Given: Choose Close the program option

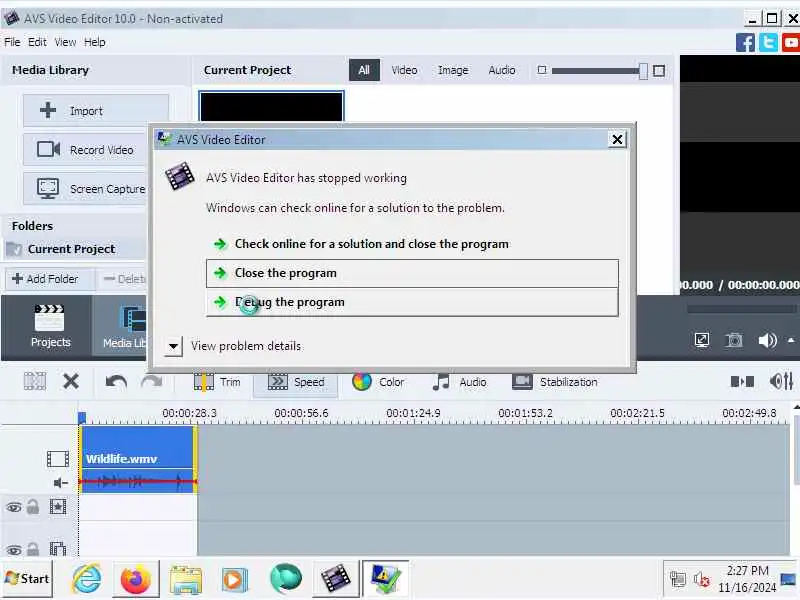Looking at the screenshot, I should [x=412, y=273].
